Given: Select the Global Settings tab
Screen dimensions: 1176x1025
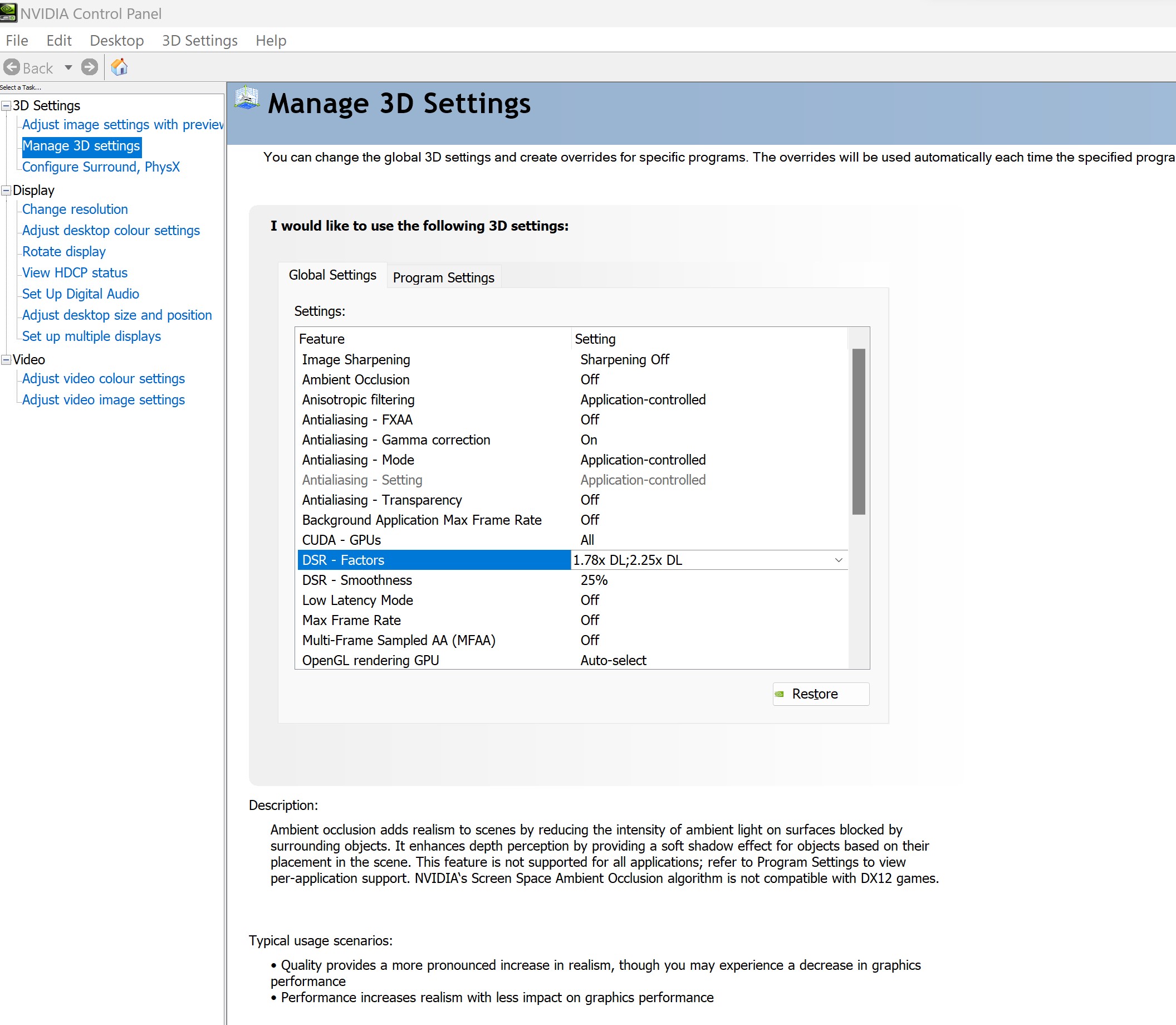Looking at the screenshot, I should click(332, 275).
